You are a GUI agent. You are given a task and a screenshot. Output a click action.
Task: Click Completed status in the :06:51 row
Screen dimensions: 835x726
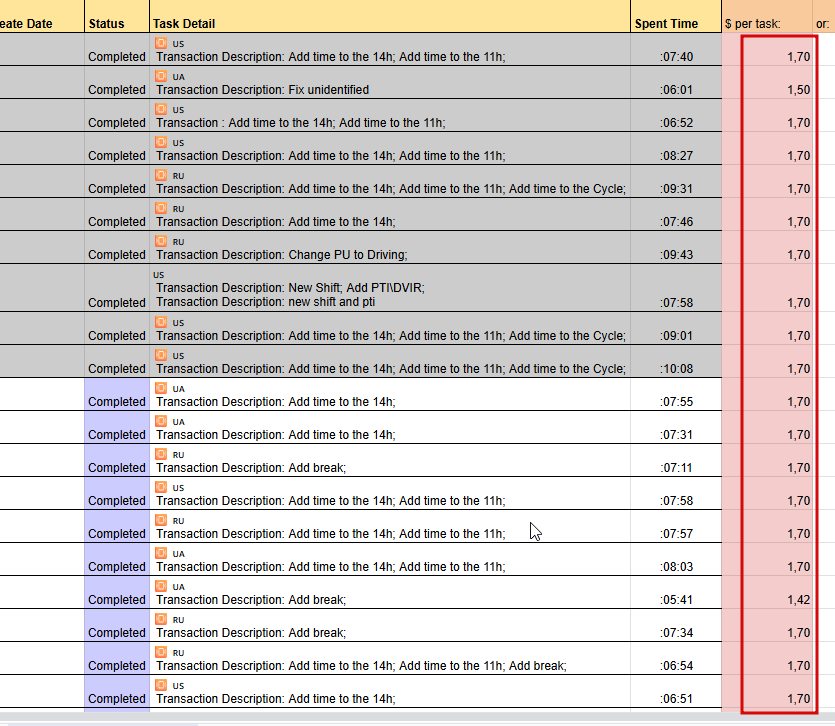click(117, 699)
